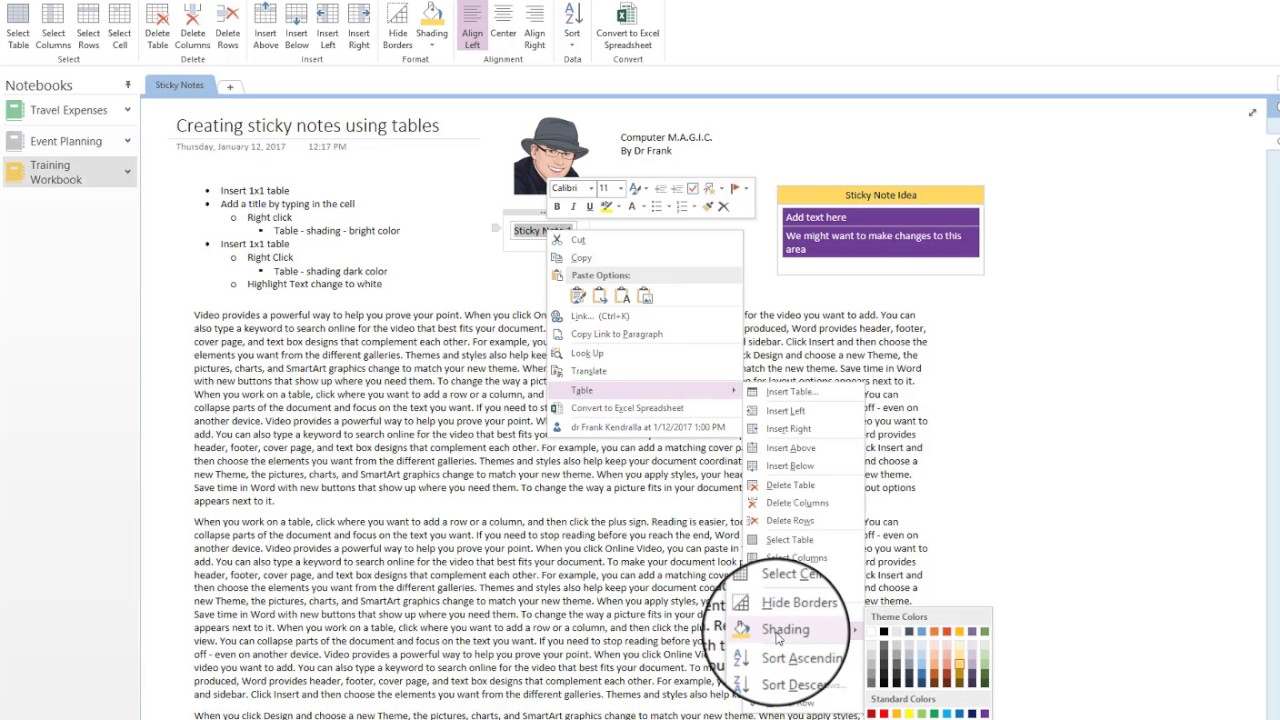Screen dimensions: 1280x720
Task: Click the red flag tag icon
Action: click(x=735, y=188)
